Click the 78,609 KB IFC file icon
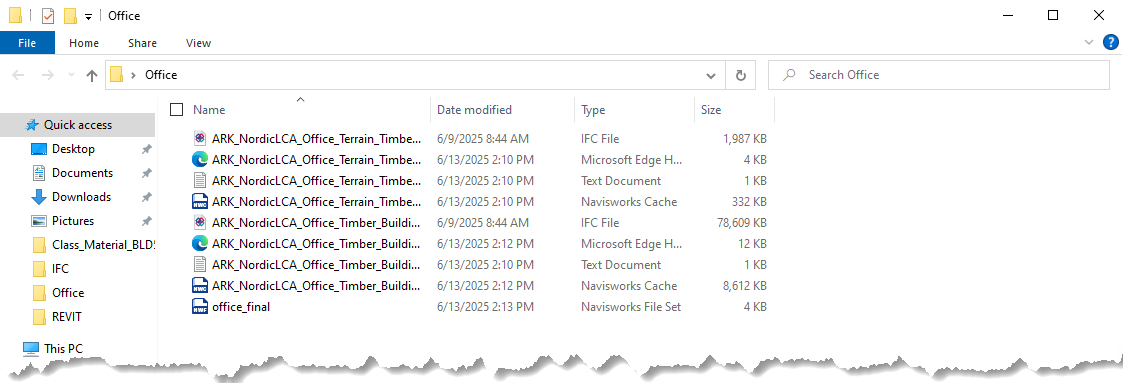This screenshot has height=383, width=1123. 200,223
